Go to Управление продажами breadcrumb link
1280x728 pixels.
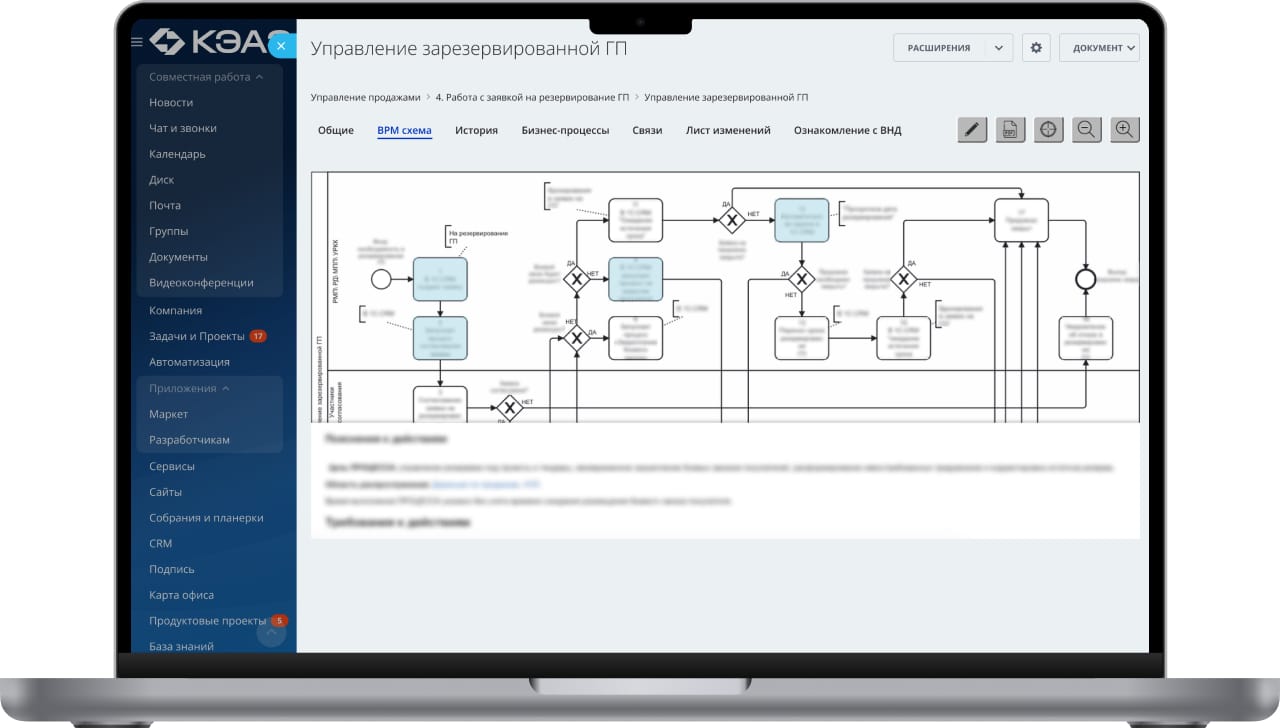click(x=366, y=97)
